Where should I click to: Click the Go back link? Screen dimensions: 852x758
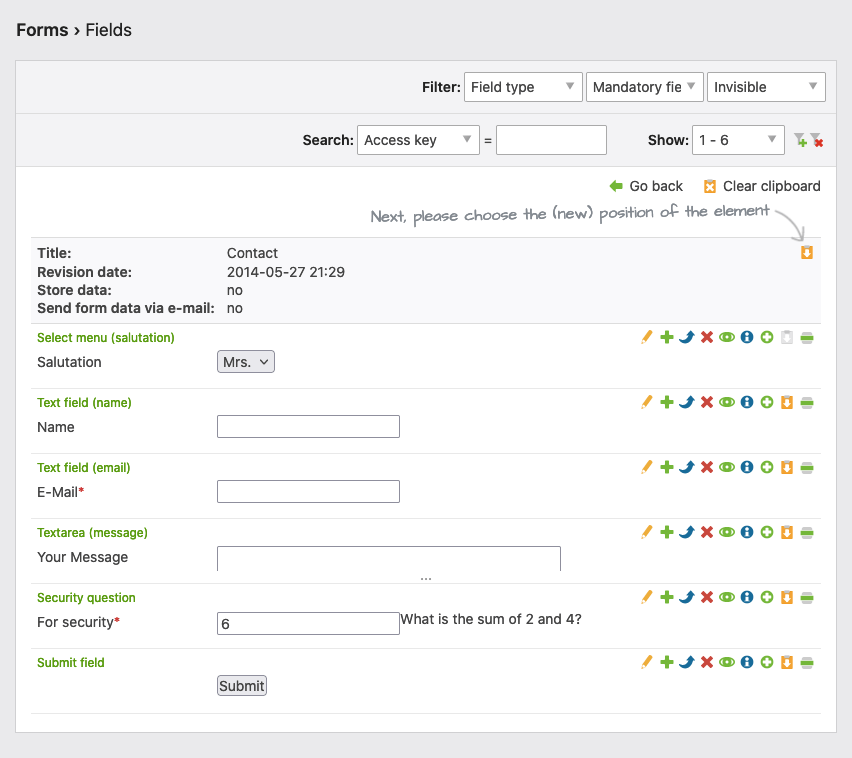646,186
